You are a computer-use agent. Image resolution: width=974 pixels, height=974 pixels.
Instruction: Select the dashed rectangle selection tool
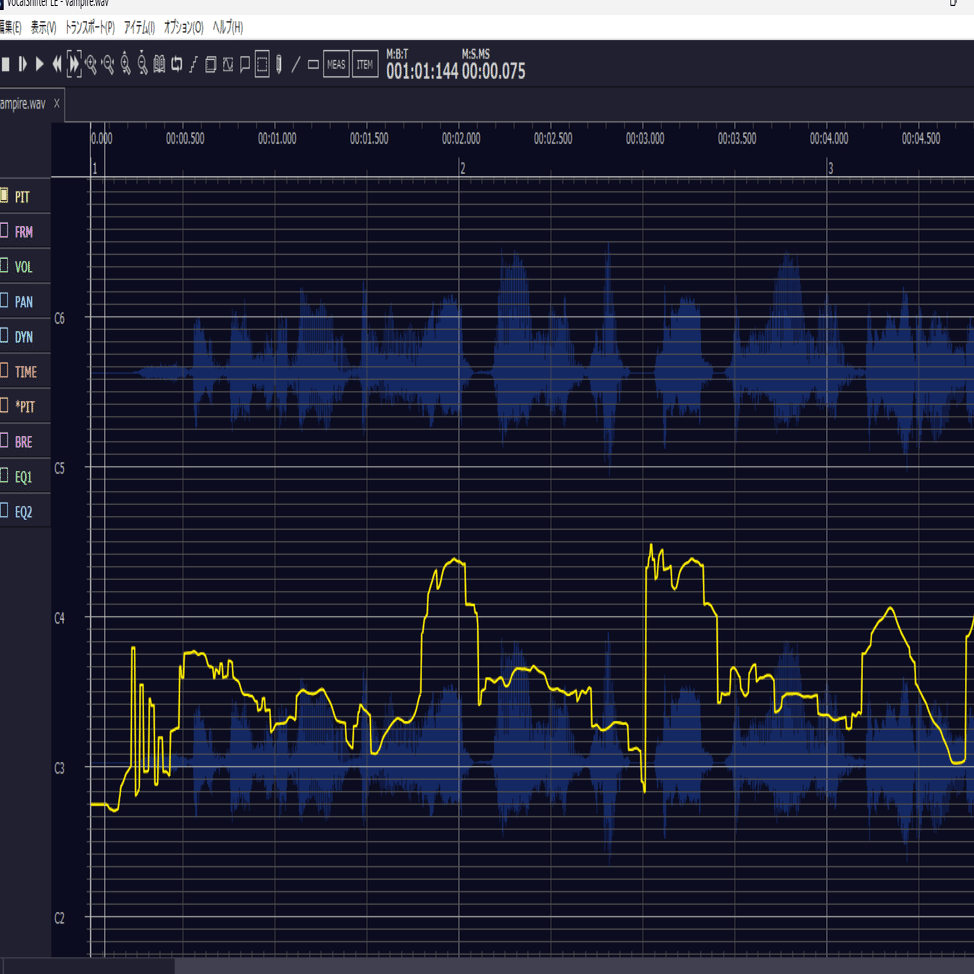(x=262, y=64)
